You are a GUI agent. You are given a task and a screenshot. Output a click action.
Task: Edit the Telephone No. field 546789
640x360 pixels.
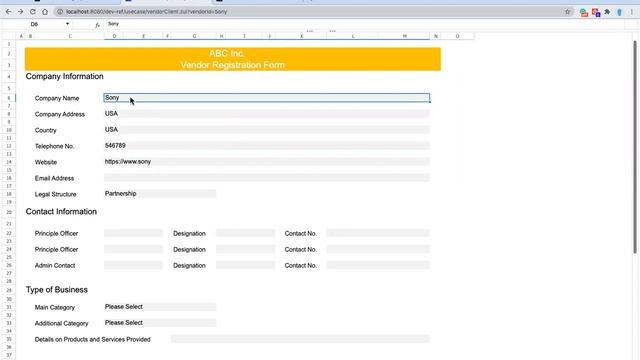[x=267, y=146]
